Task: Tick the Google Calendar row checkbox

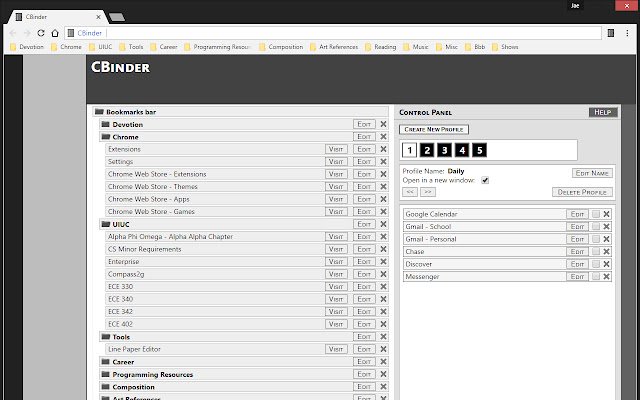Action: 596,214
